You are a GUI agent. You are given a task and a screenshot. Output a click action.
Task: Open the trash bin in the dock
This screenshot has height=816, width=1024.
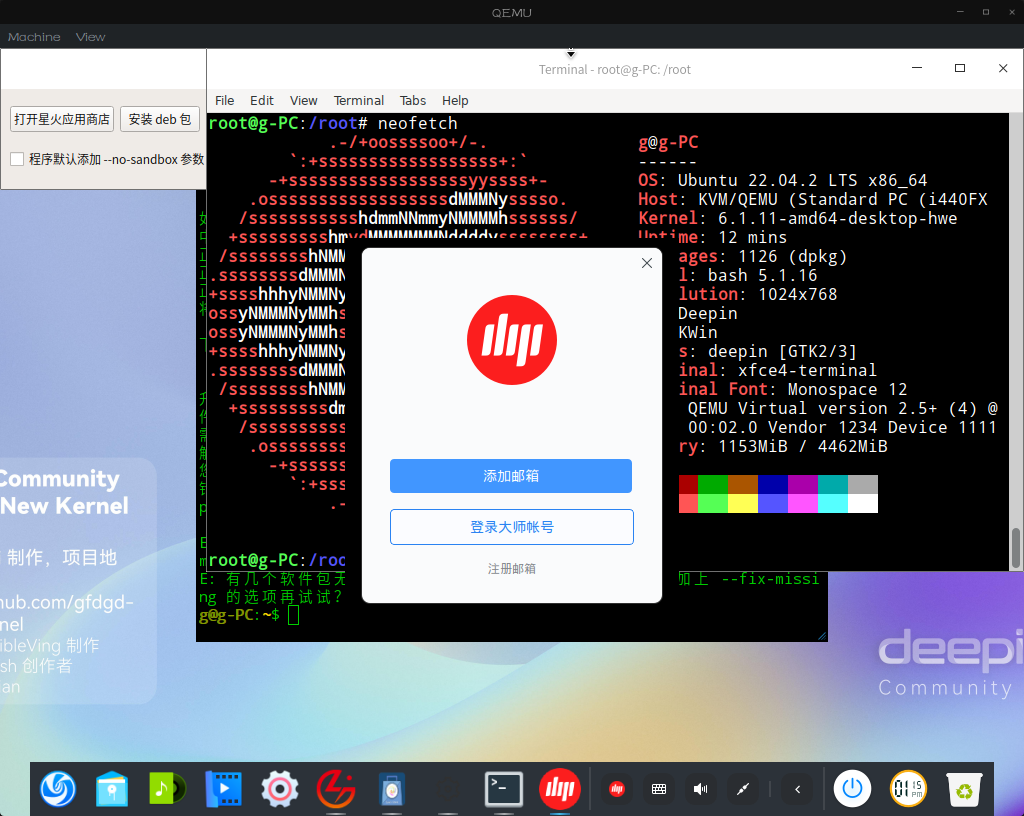pos(964,789)
